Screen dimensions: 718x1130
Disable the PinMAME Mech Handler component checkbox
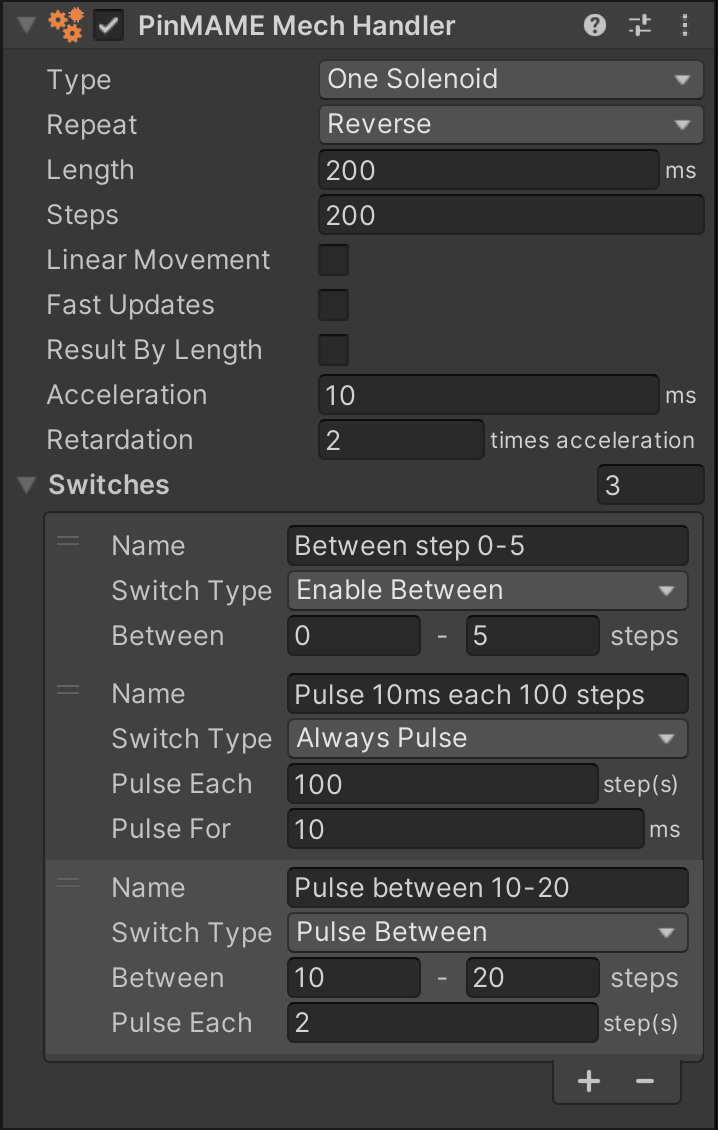109,27
